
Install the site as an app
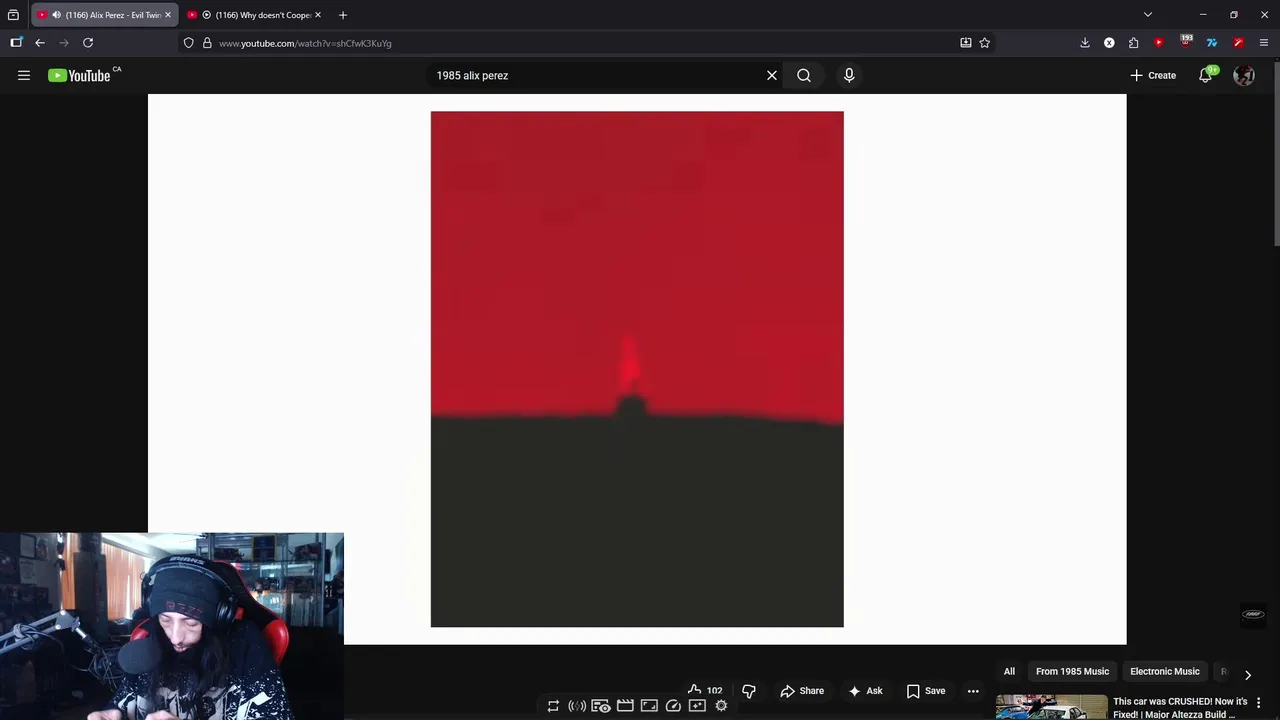coord(966,43)
